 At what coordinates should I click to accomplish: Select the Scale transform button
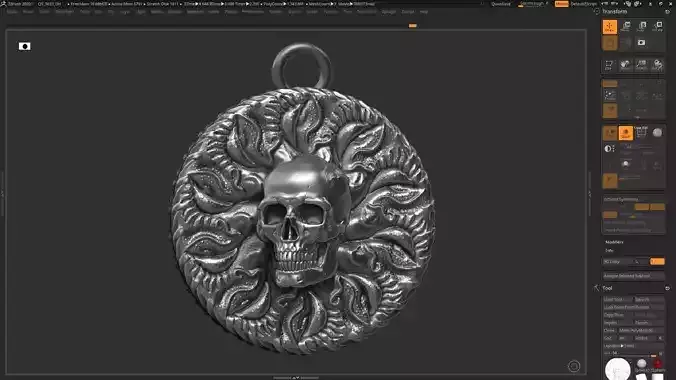642,27
